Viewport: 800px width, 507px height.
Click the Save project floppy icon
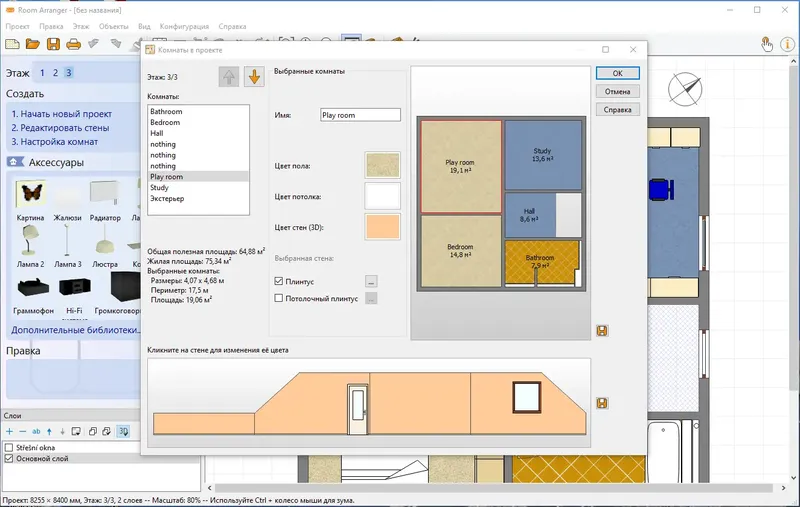pyautogui.click(x=53, y=44)
